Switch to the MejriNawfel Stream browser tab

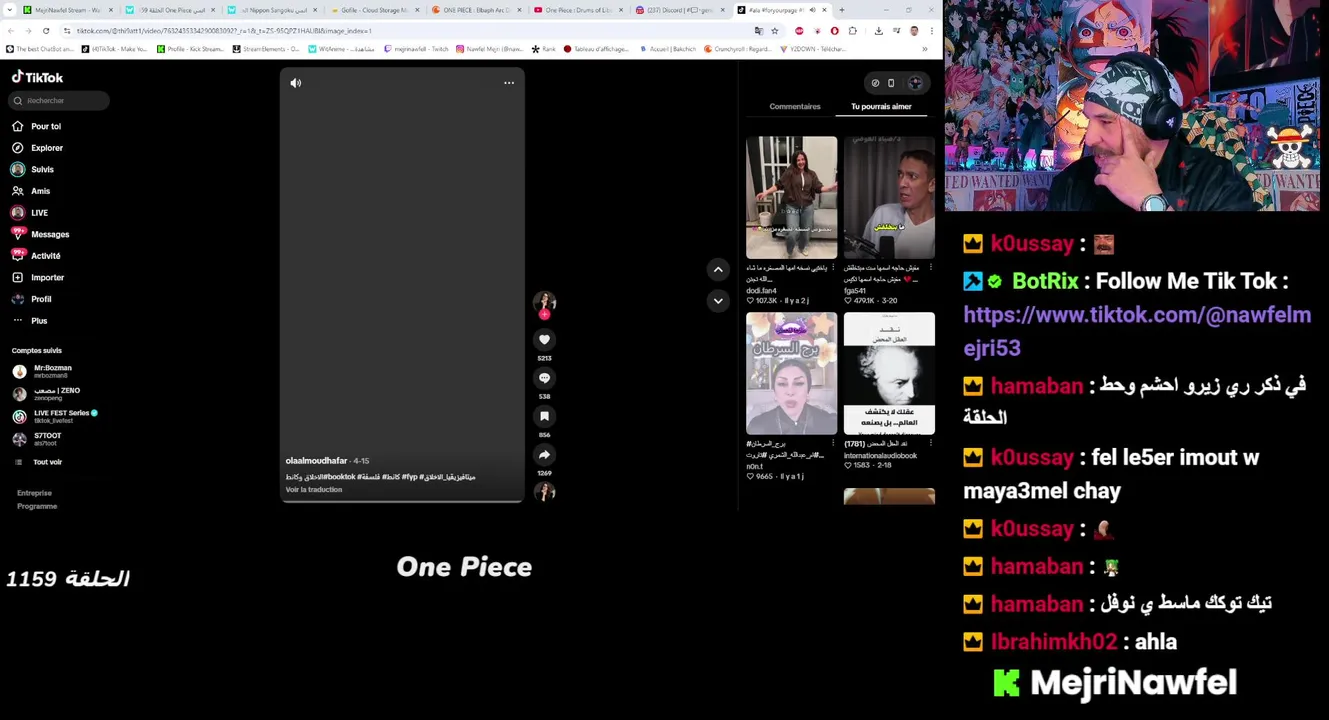click(x=66, y=10)
